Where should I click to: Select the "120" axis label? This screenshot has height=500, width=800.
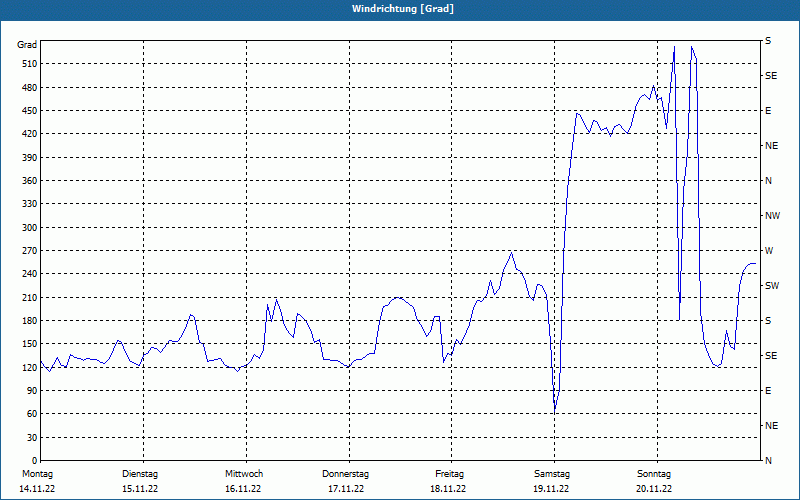coord(29,367)
